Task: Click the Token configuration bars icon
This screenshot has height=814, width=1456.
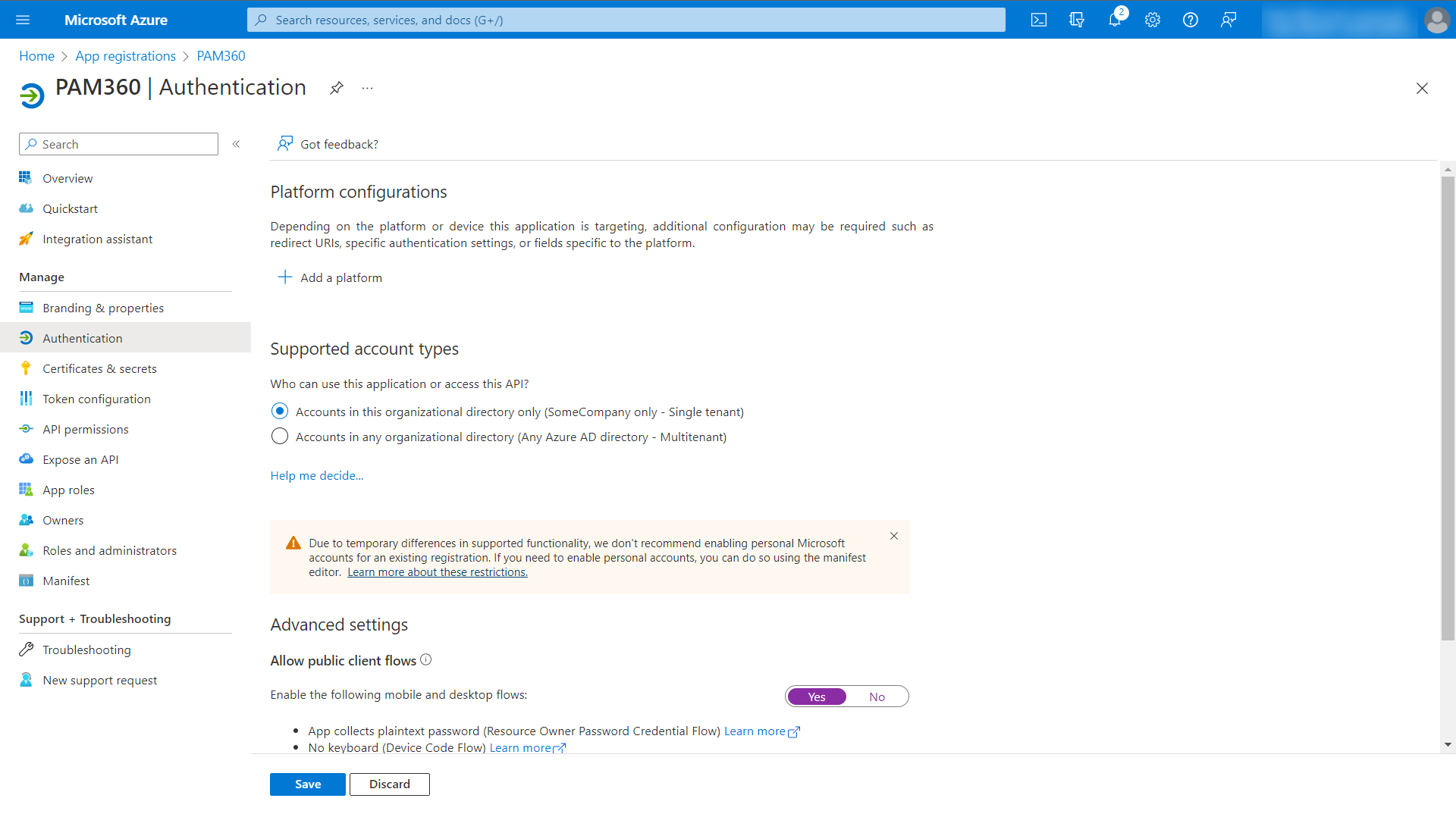Action: pos(26,398)
